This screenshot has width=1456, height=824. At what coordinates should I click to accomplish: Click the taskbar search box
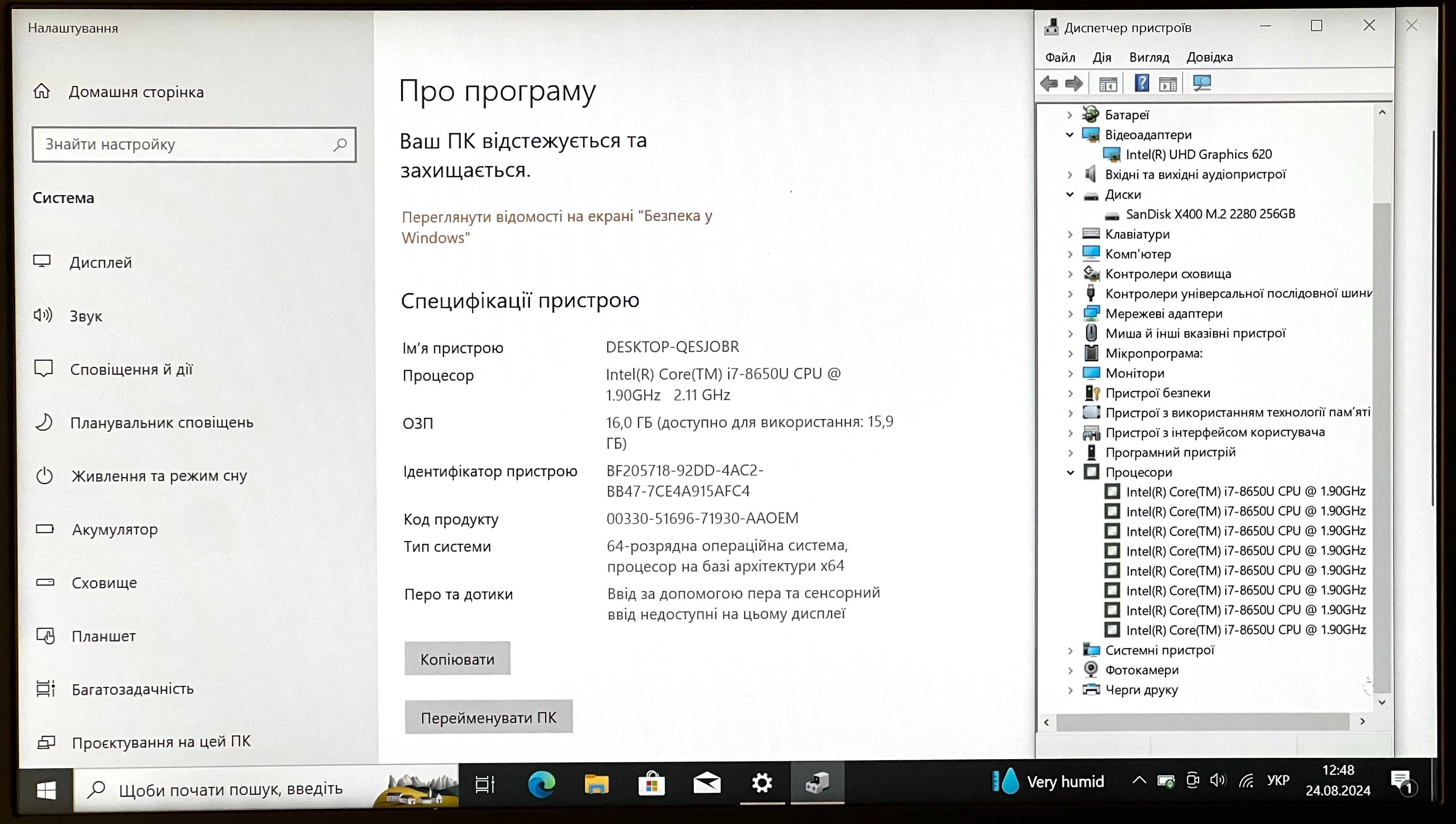coord(266,788)
